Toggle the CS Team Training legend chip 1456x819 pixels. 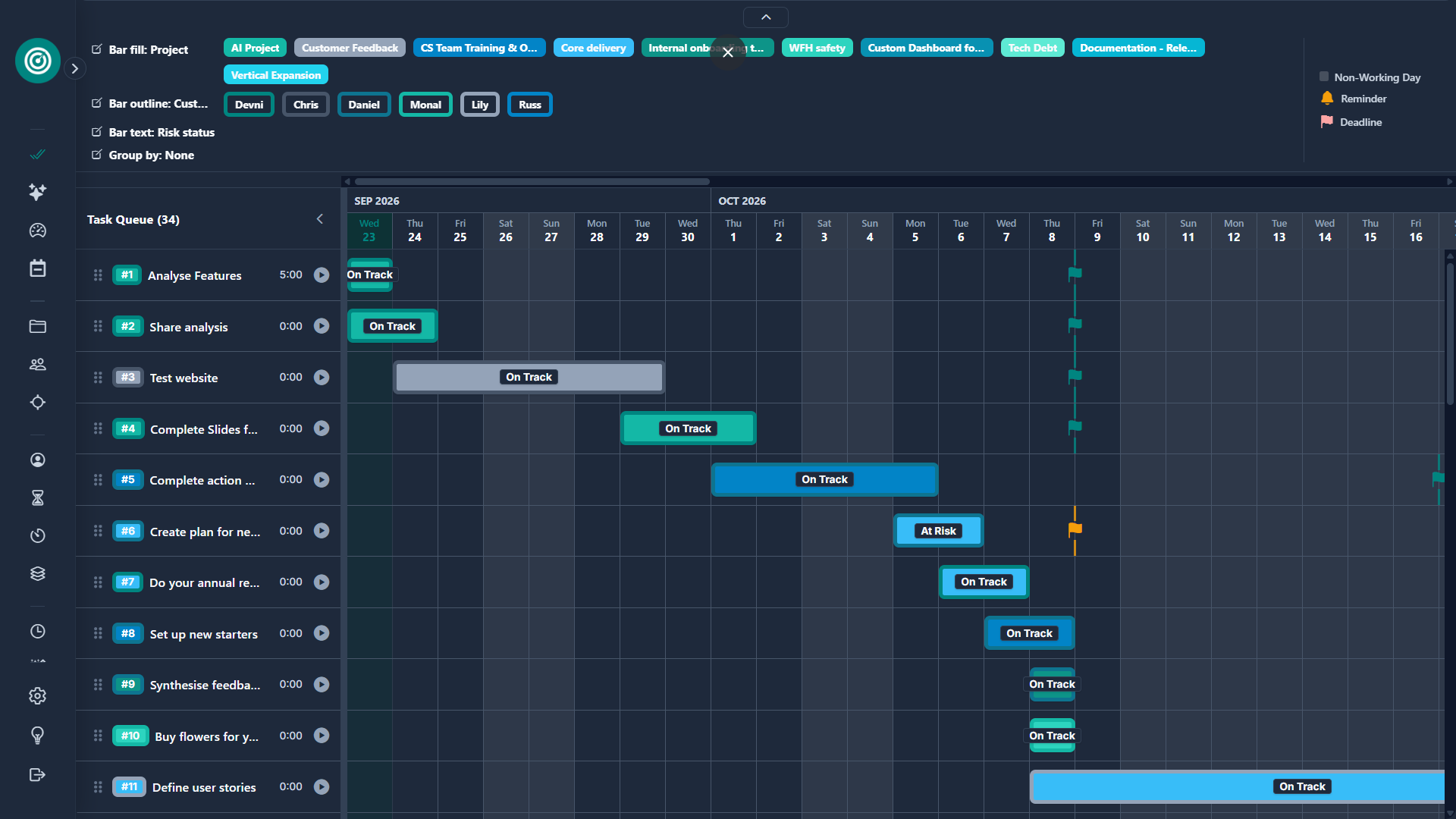479,48
